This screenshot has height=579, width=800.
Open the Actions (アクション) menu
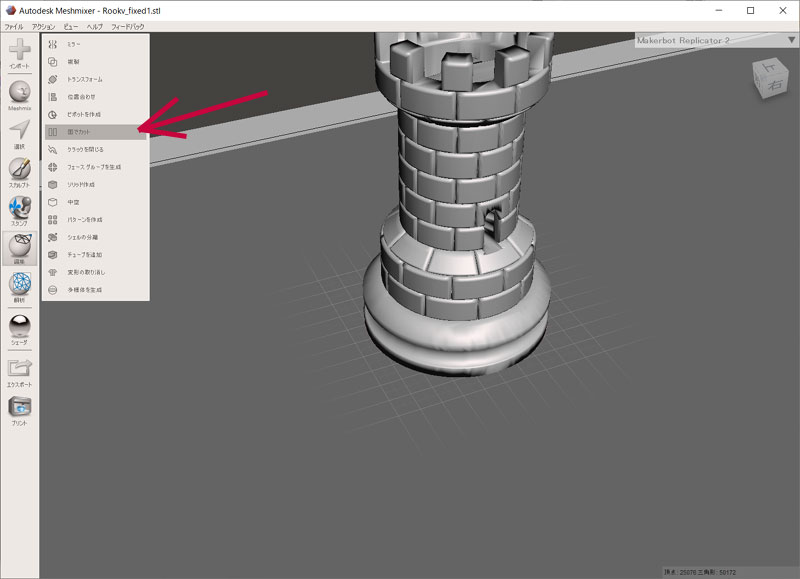43,25
